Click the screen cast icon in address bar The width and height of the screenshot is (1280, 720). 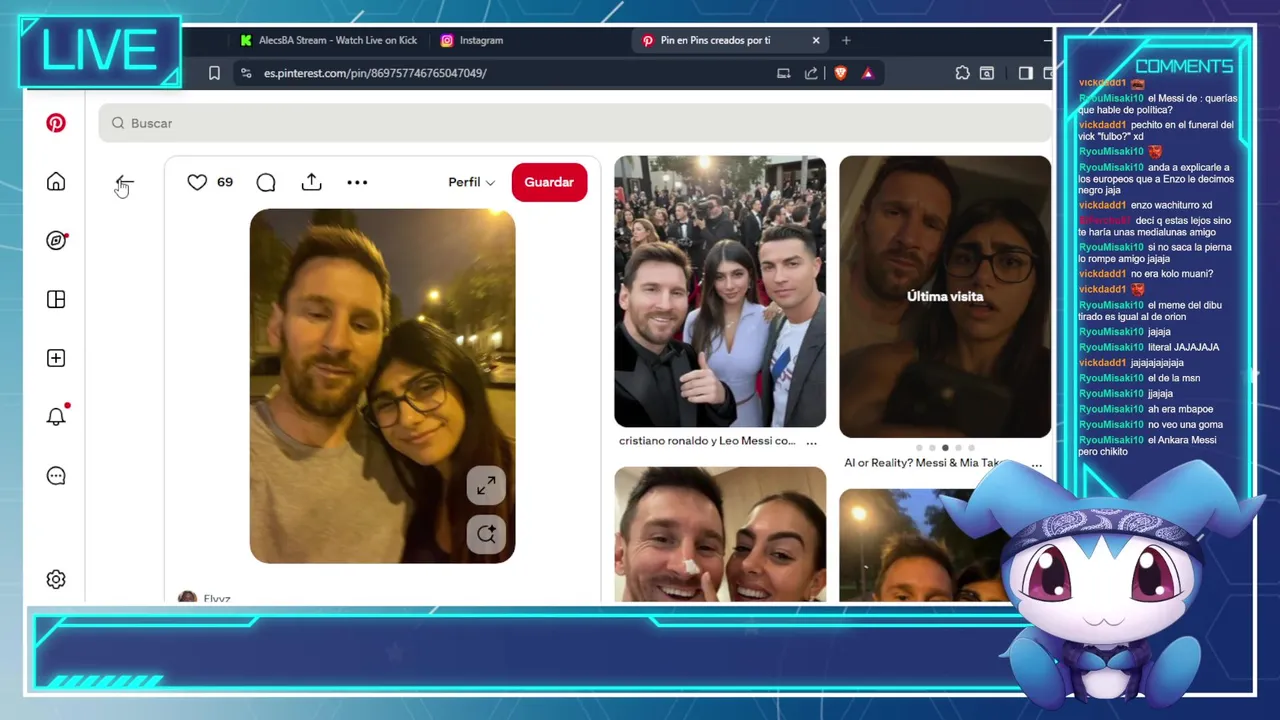point(784,73)
